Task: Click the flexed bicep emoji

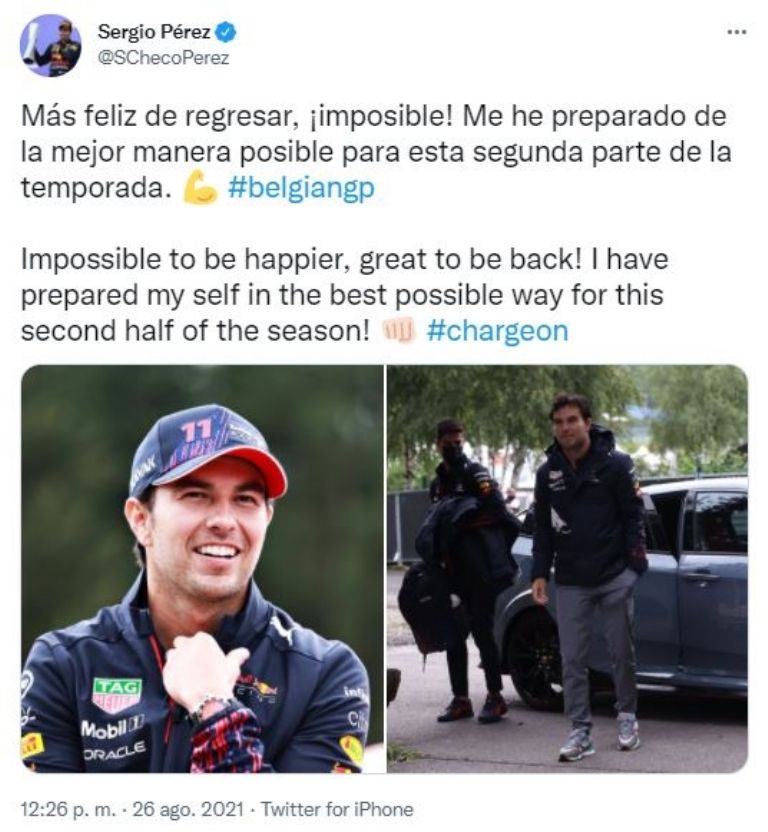Action: pyautogui.click(x=200, y=187)
